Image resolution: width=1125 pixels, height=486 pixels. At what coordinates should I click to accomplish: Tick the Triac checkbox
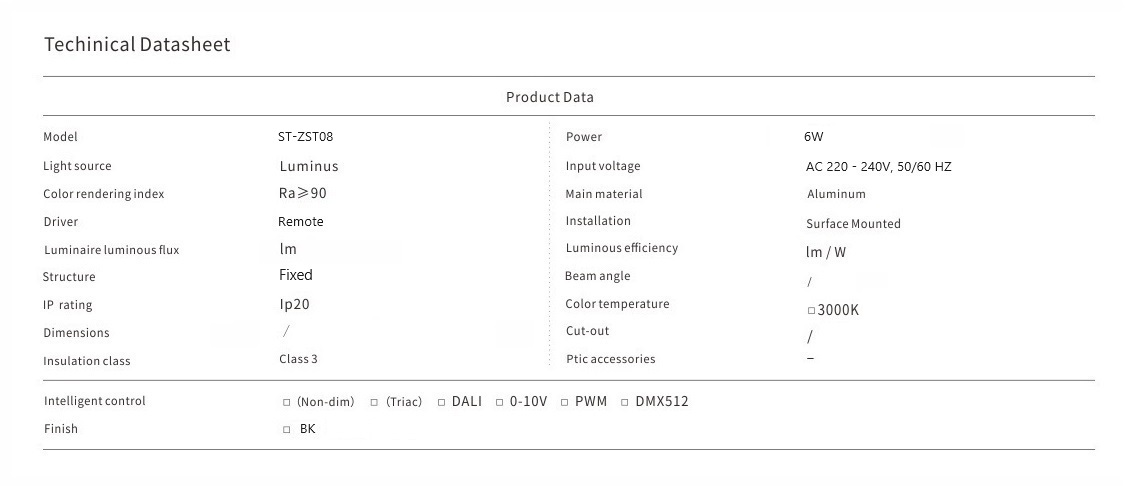coord(374,403)
